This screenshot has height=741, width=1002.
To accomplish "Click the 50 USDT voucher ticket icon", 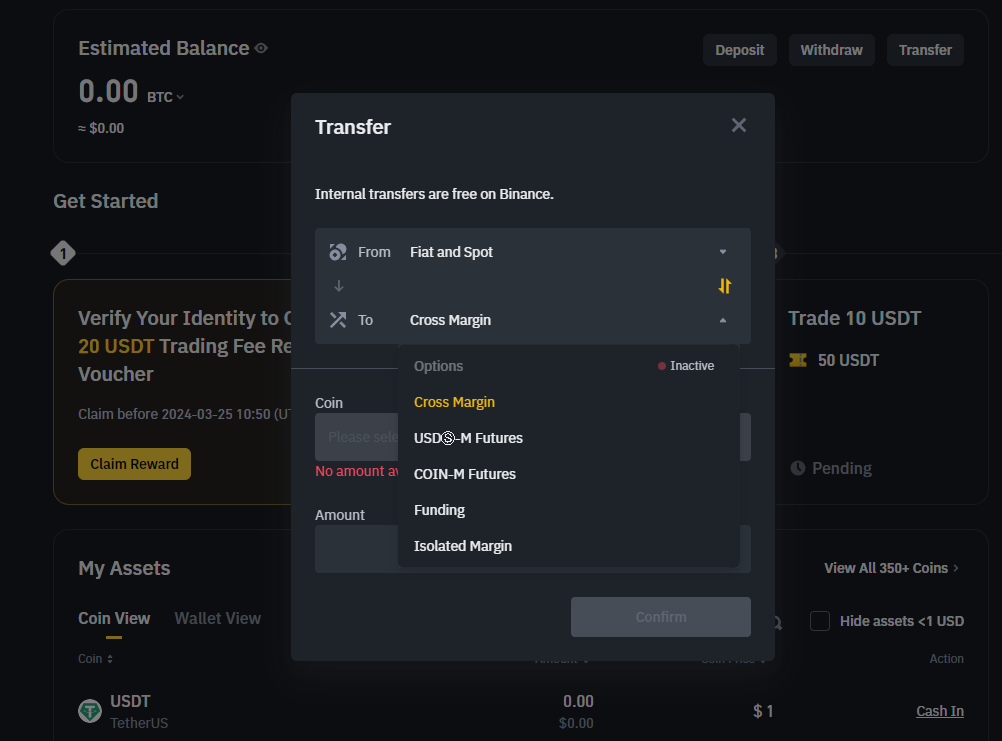I will (x=798, y=360).
